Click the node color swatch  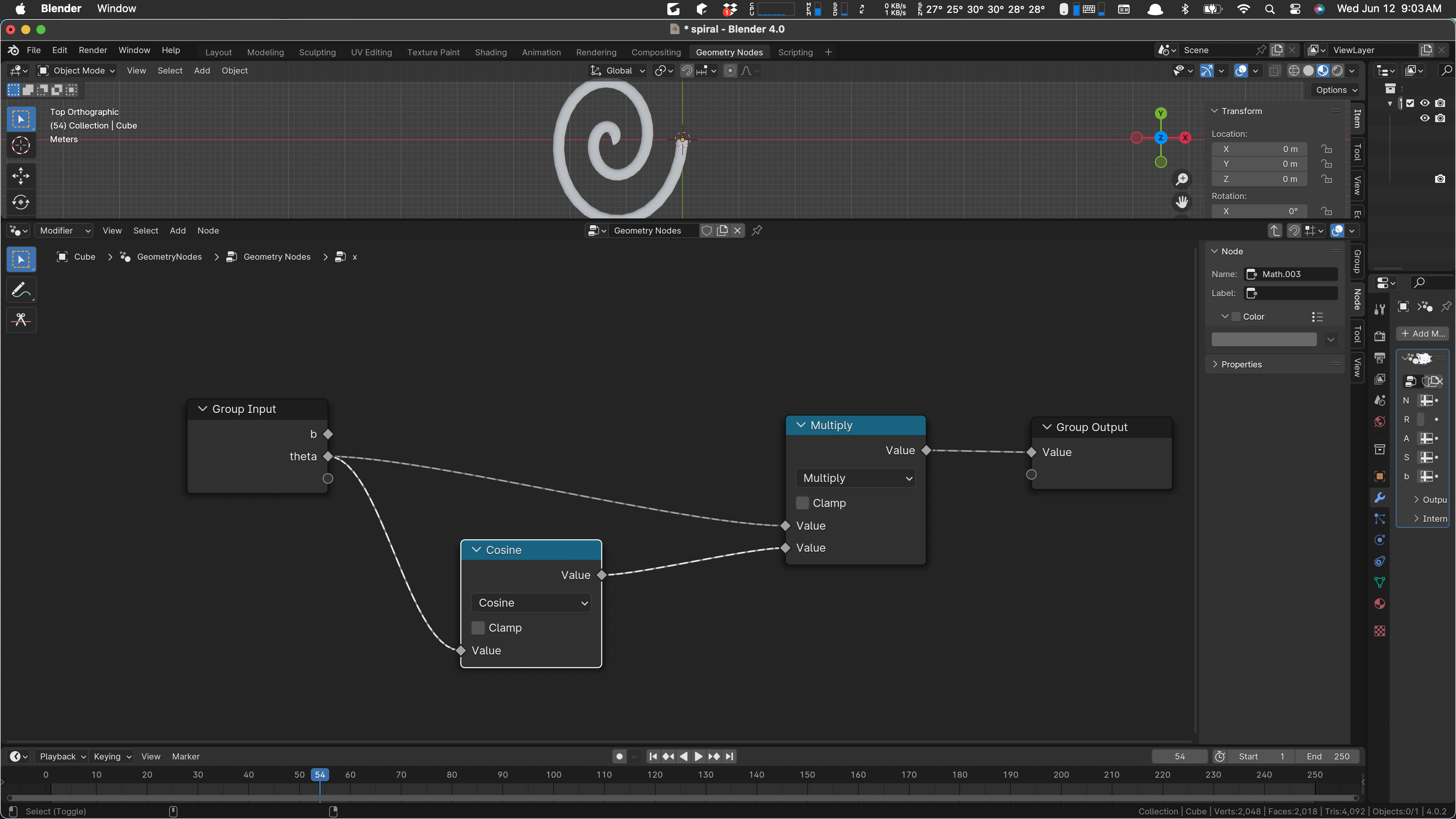[1263, 339]
